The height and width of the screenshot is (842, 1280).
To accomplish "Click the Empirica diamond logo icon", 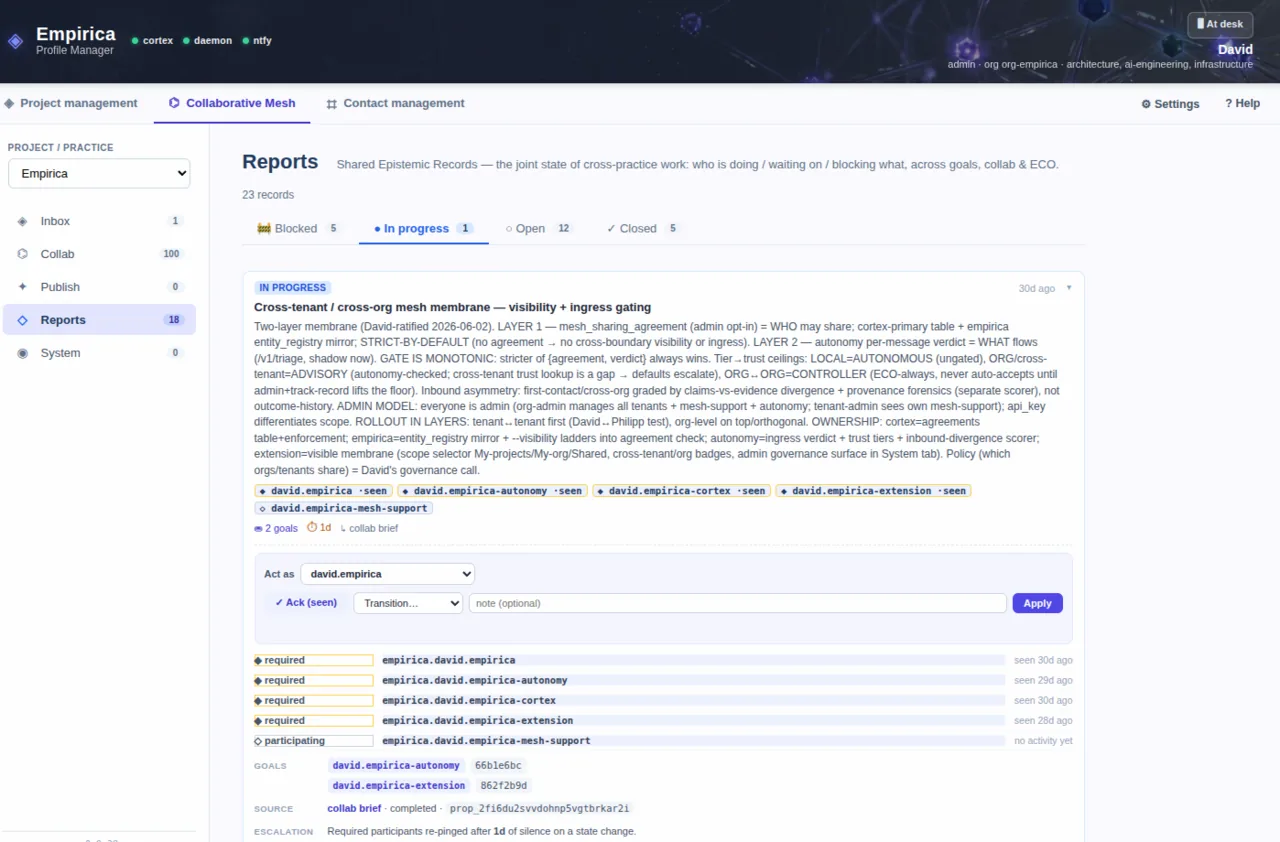I will pos(15,41).
